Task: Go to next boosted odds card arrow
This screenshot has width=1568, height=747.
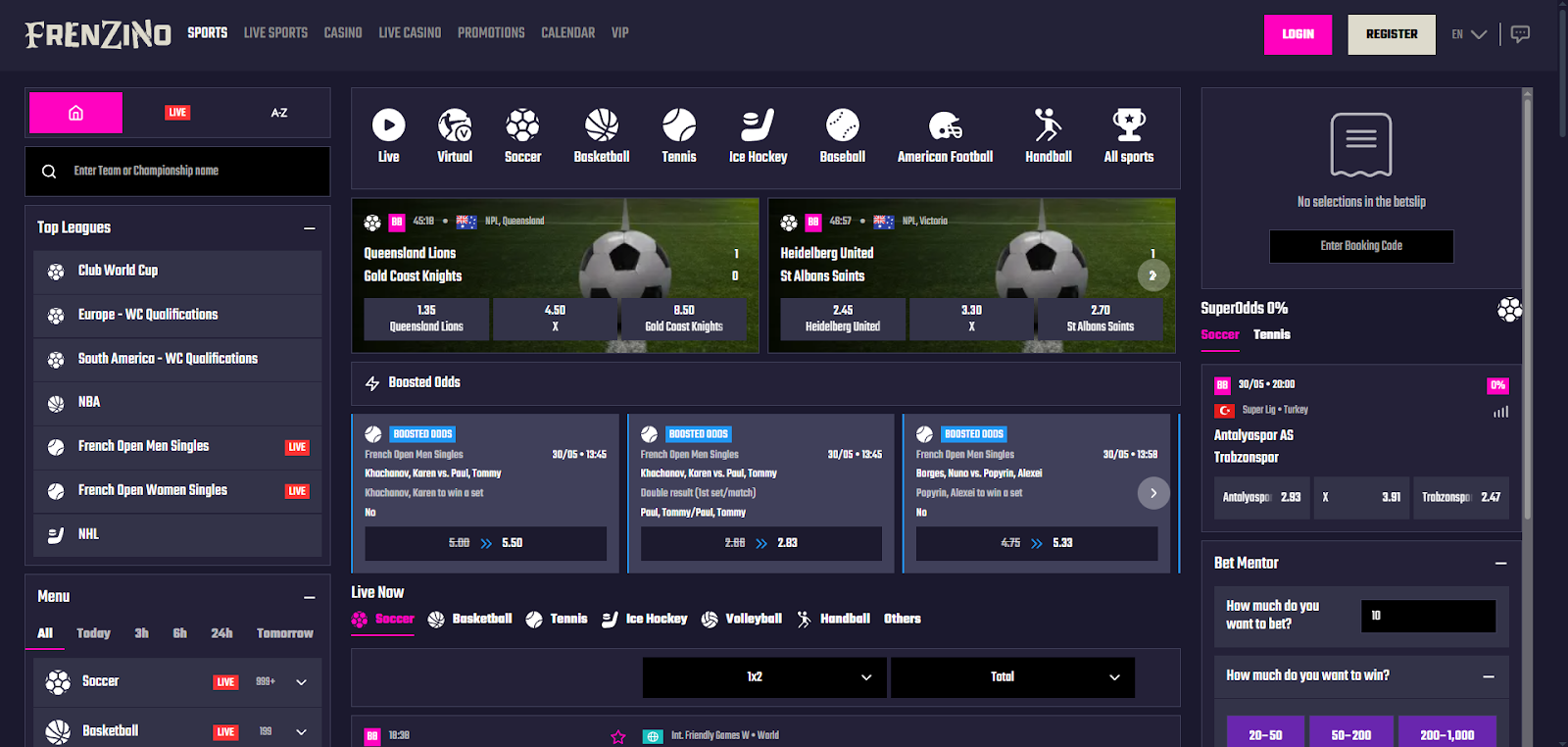Action: (1153, 493)
